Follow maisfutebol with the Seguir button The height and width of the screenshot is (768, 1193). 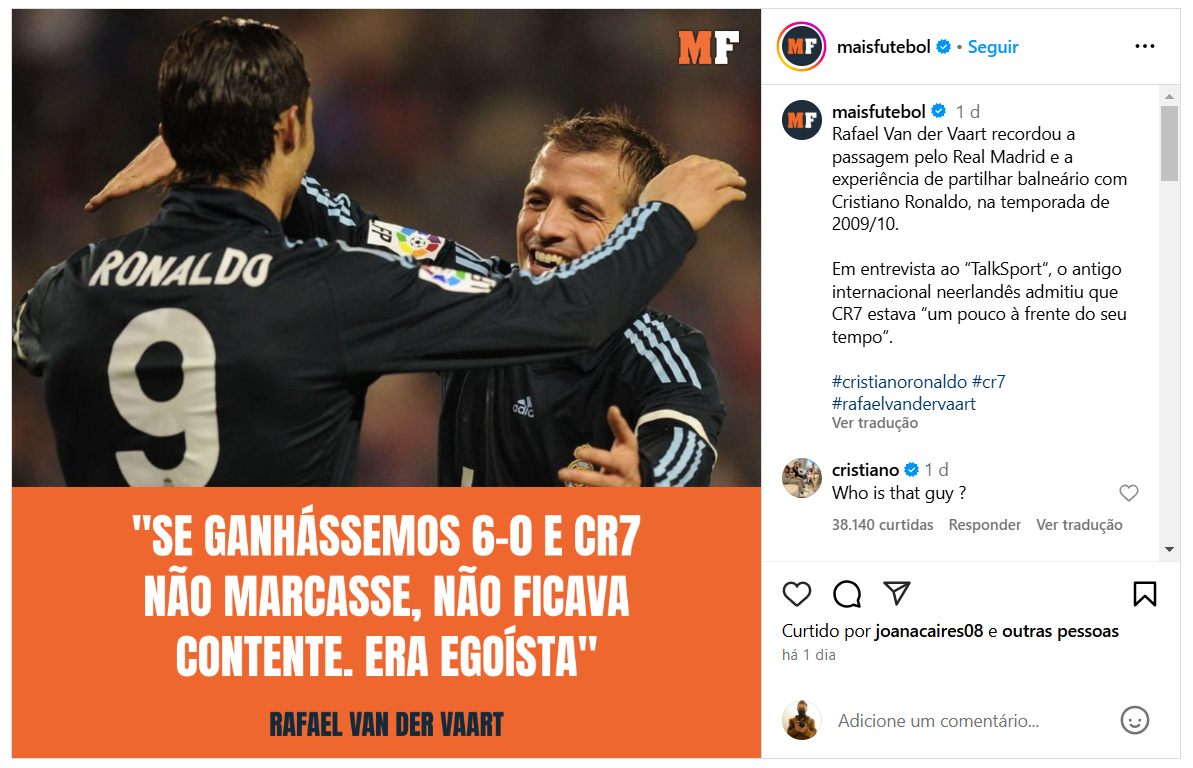[x=992, y=47]
